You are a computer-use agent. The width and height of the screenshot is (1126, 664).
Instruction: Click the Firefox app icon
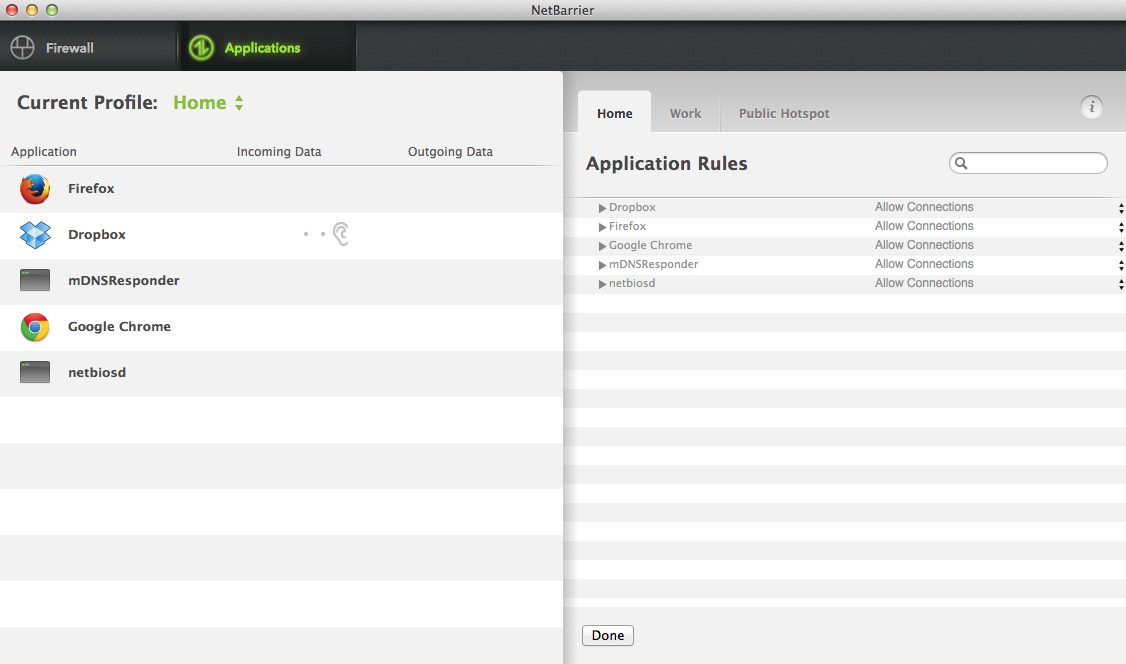[35, 189]
